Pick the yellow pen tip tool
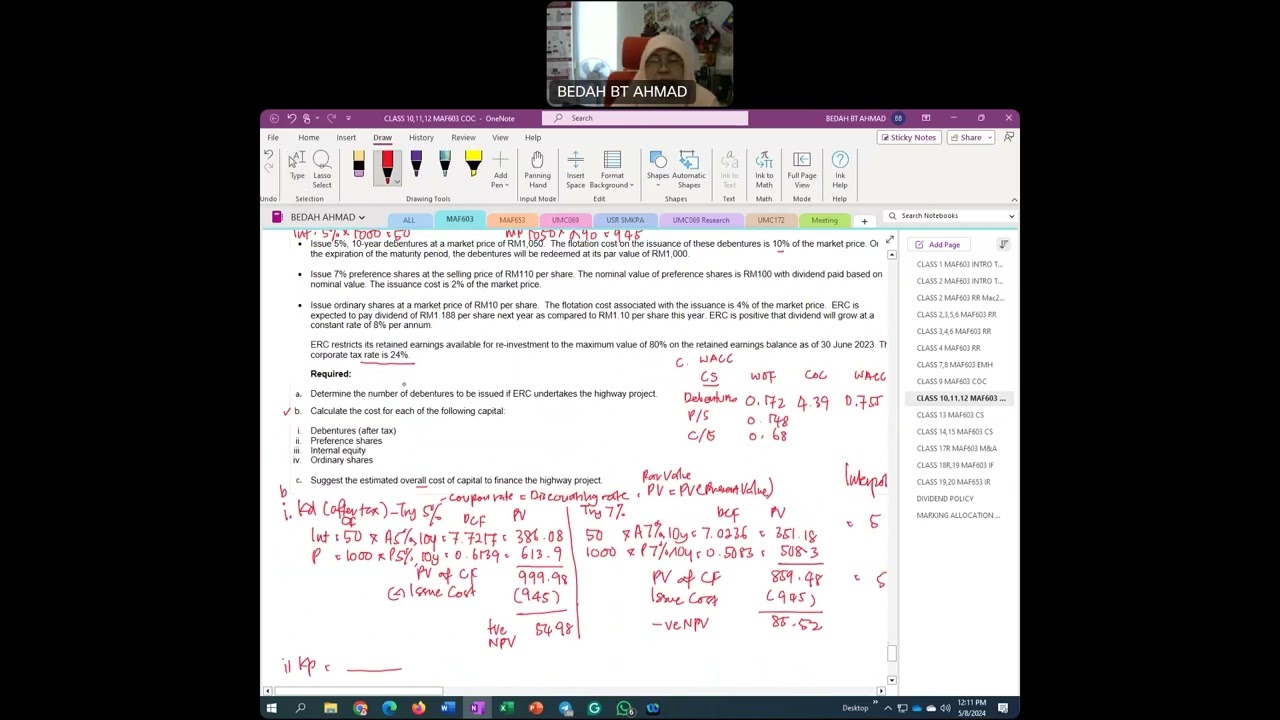1280x720 pixels. click(359, 166)
